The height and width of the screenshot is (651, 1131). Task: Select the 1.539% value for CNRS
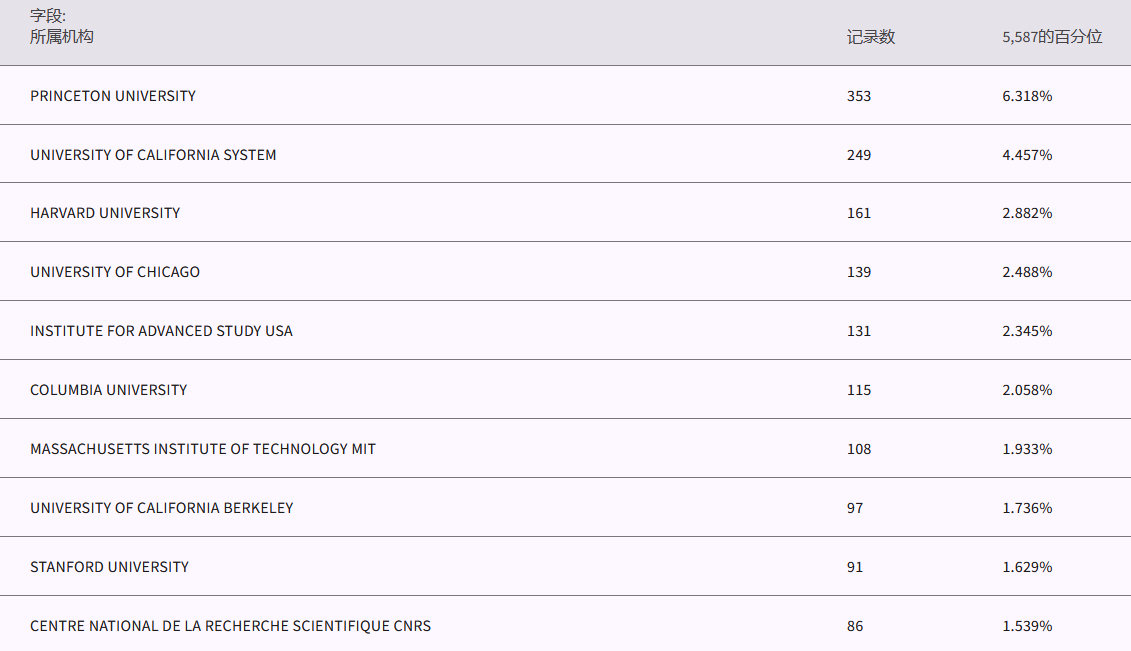tap(1027, 626)
